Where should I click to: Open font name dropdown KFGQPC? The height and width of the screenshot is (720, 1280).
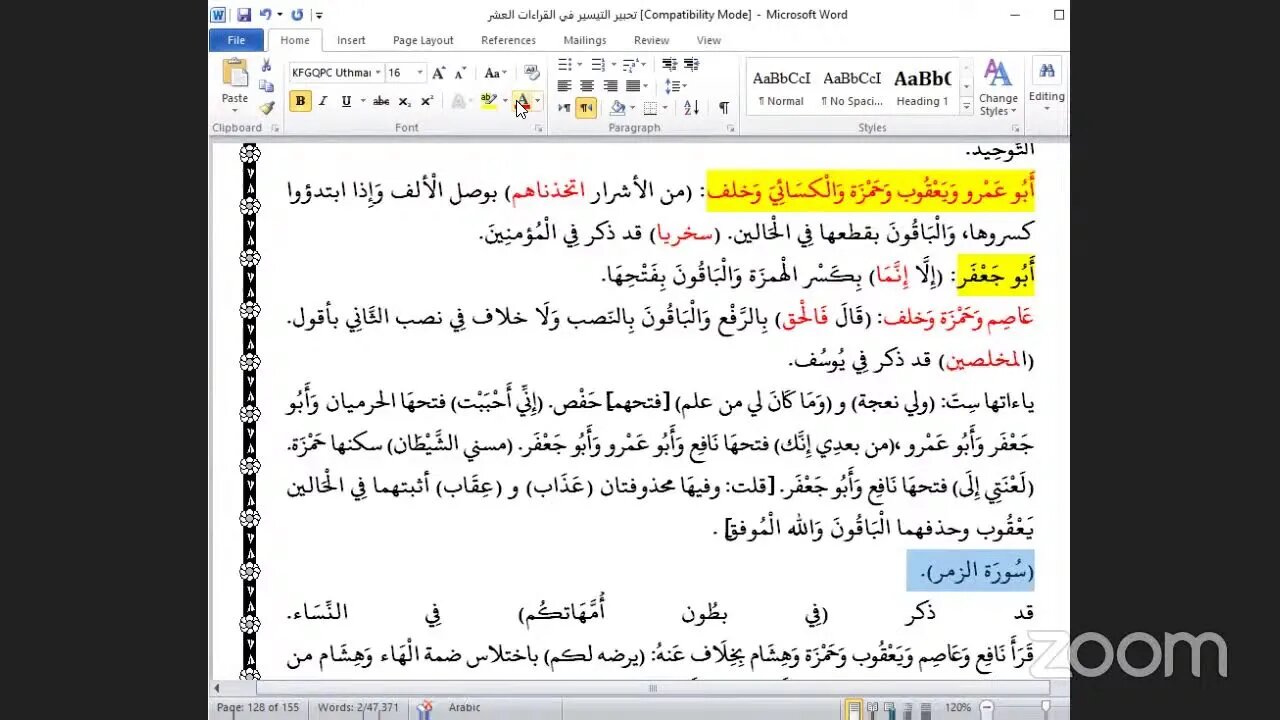click(378, 73)
